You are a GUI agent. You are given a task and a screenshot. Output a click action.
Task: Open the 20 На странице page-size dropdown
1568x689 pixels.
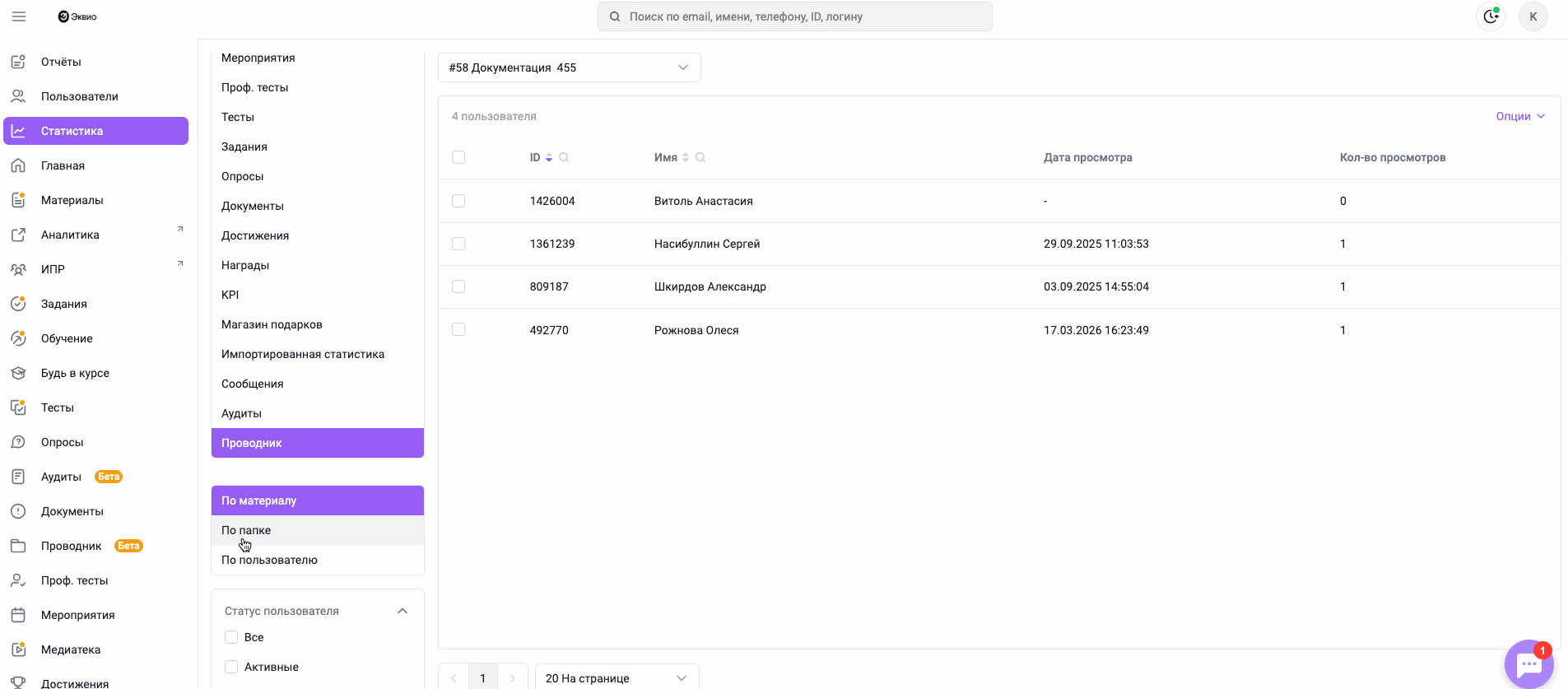click(616, 677)
